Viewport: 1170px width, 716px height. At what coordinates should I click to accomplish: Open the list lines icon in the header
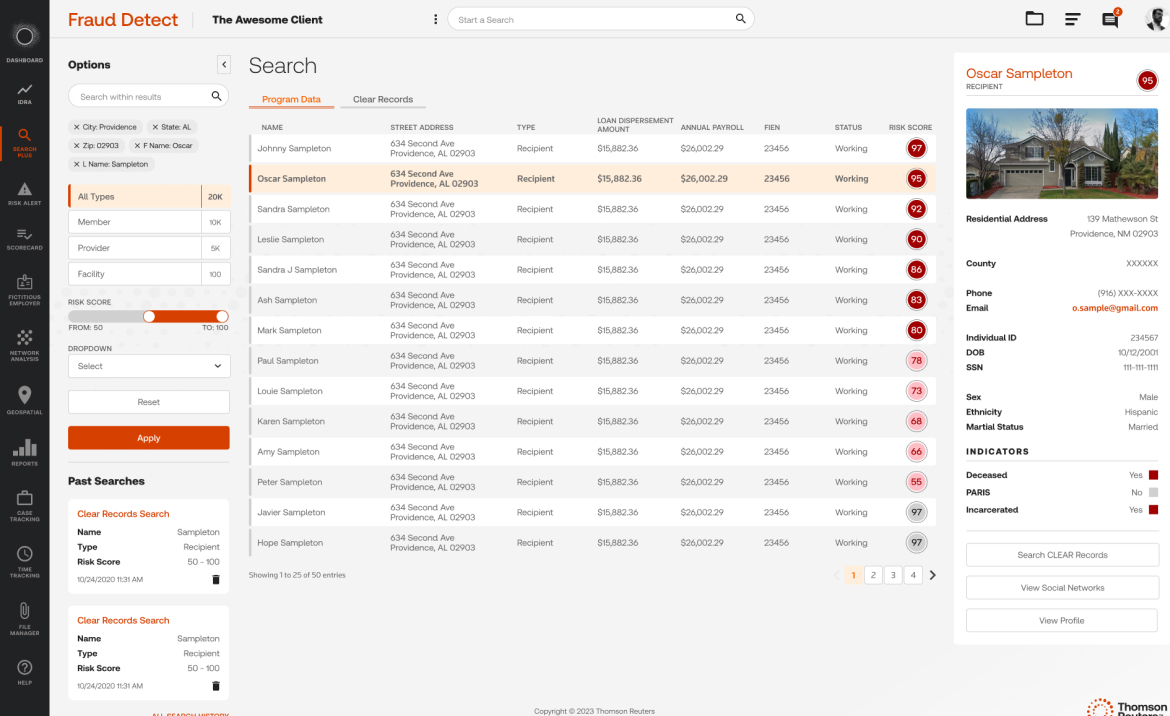(x=1072, y=19)
